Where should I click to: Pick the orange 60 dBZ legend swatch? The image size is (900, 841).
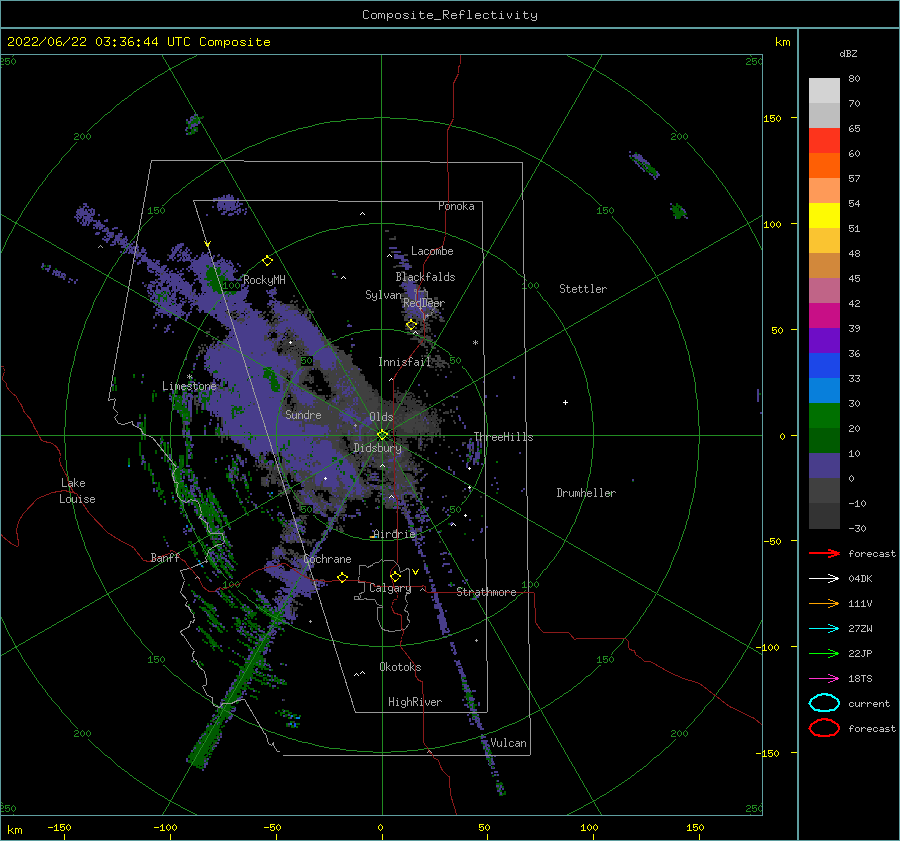tap(824, 165)
